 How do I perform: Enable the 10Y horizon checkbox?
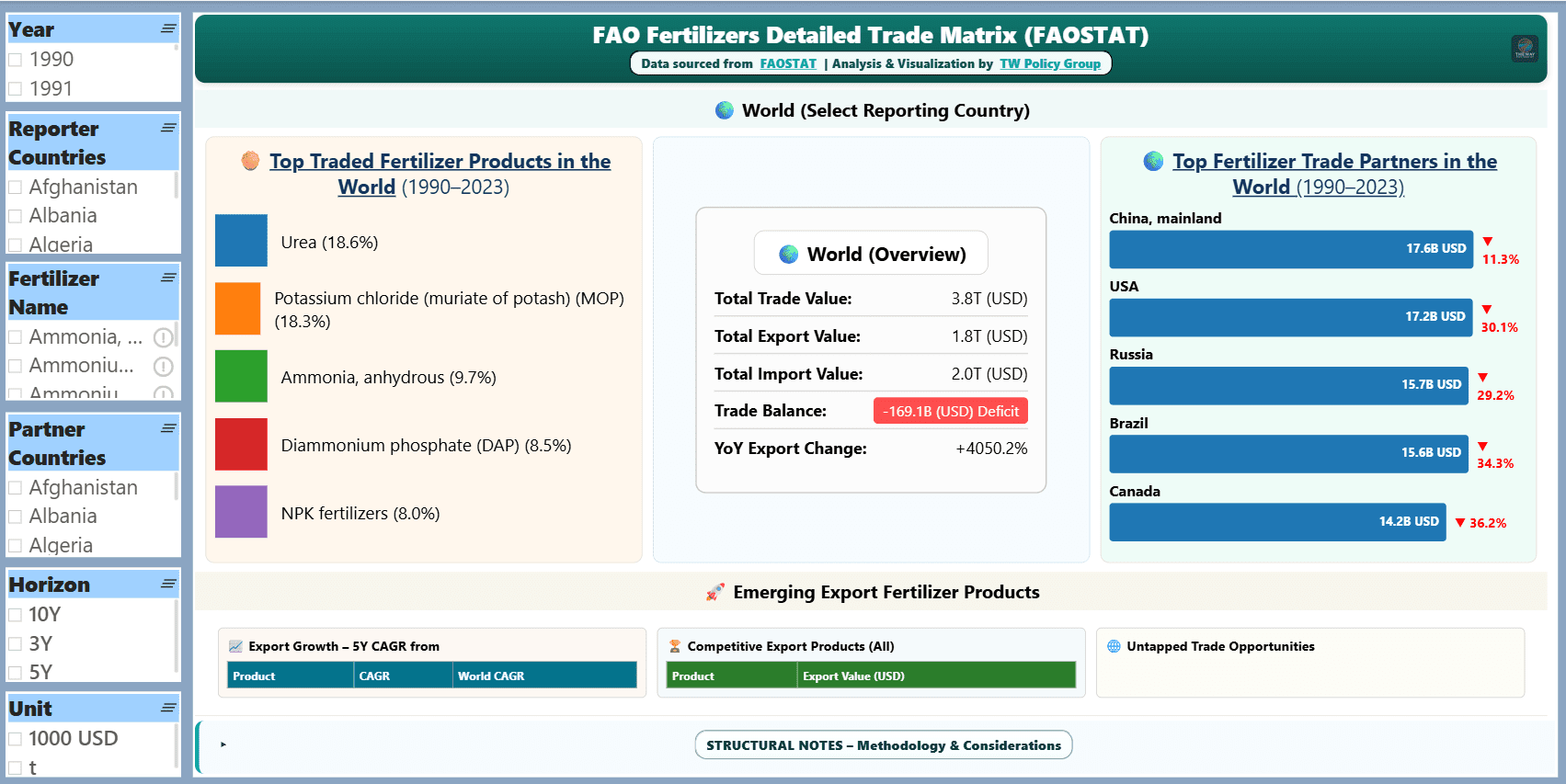[16, 615]
